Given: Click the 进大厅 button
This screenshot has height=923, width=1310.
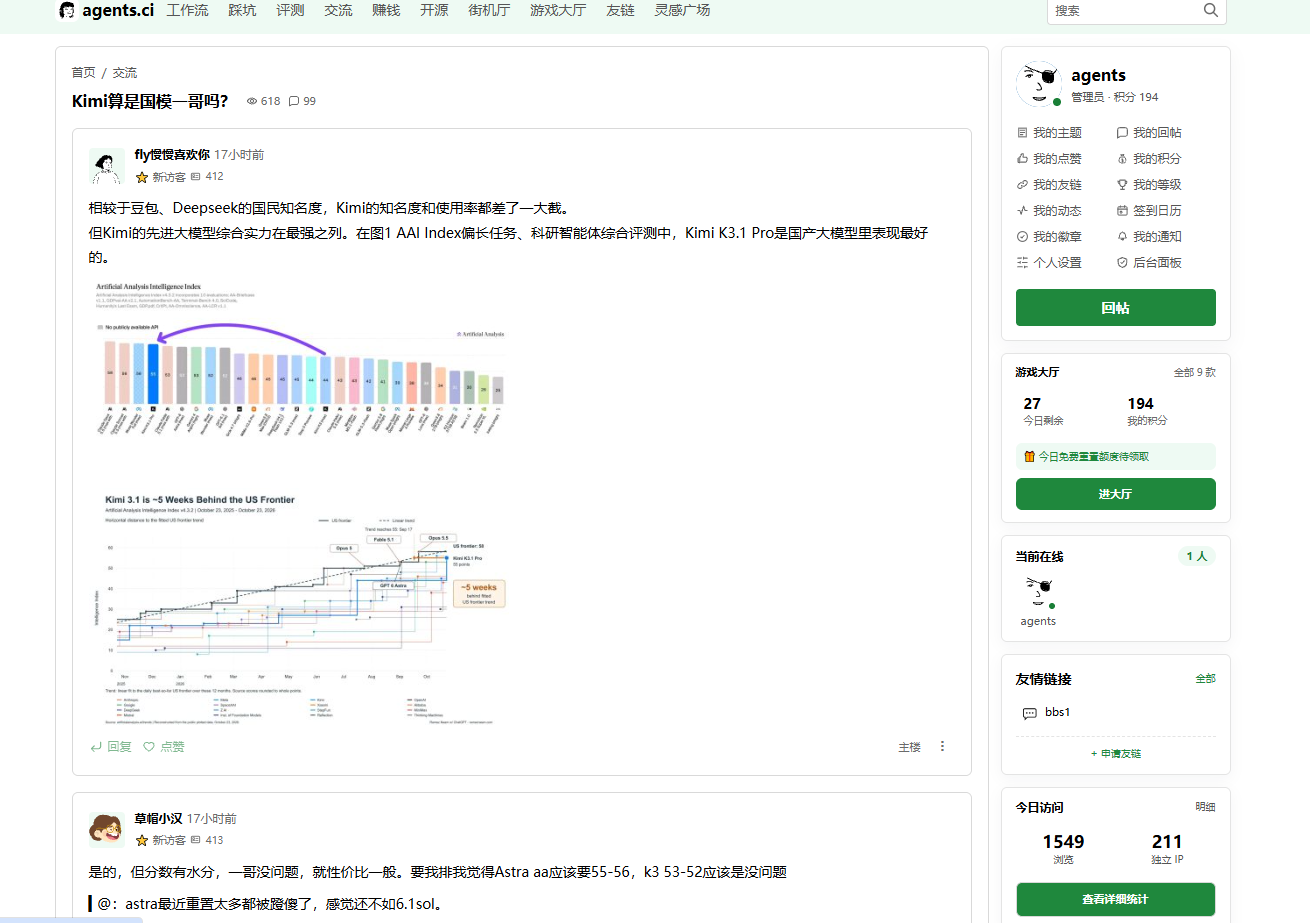Looking at the screenshot, I should tap(1116, 494).
